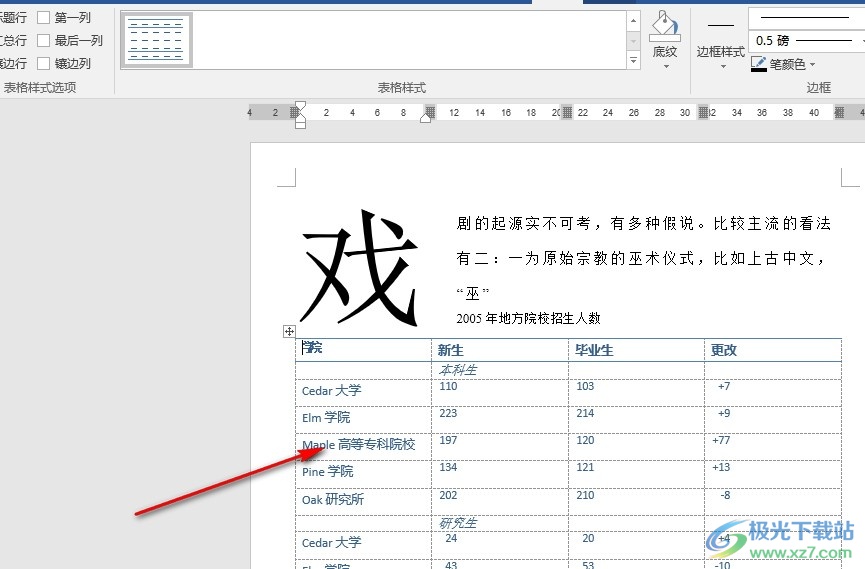Click the value 214 cell

click(x=636, y=420)
